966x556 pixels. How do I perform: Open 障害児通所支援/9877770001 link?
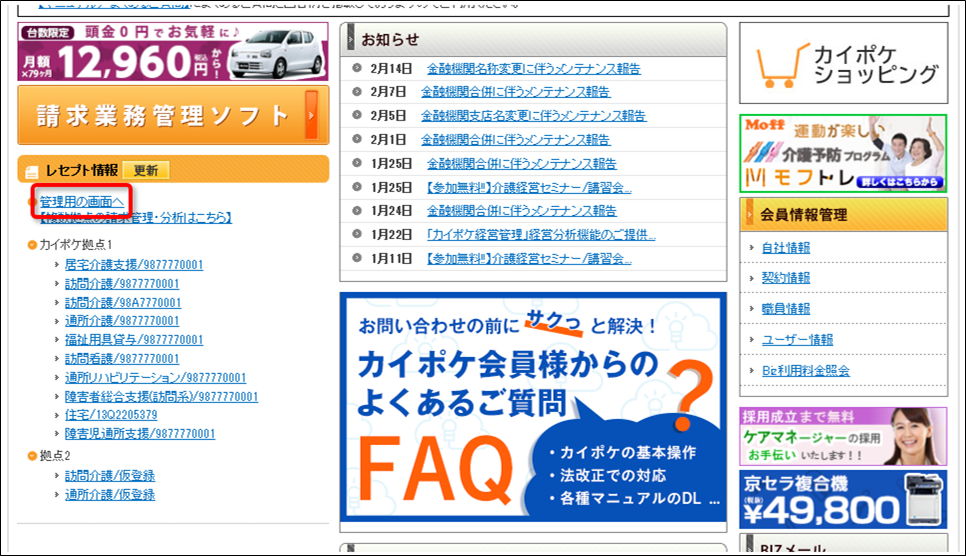point(140,434)
